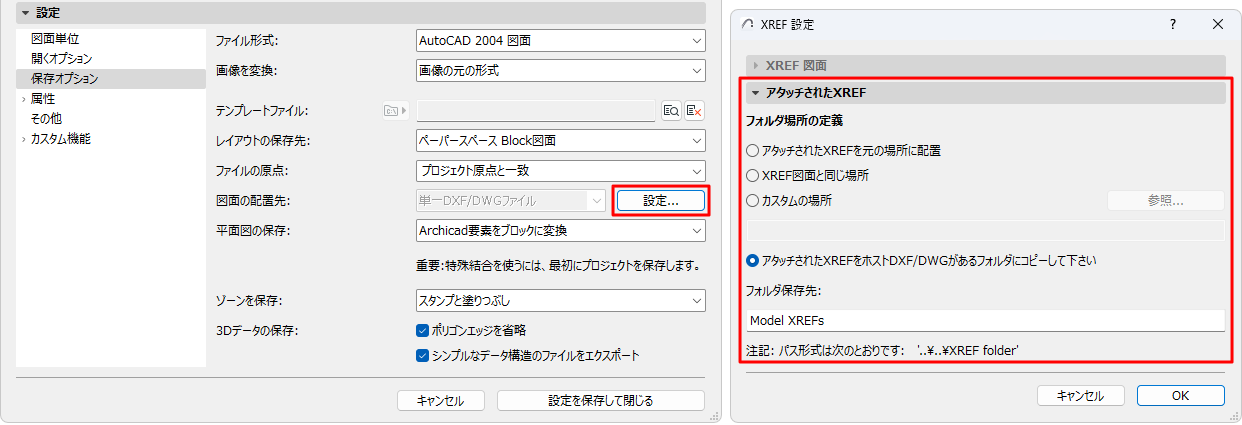Toggle the ポリゴンエッジを省略 checkbox
Viewport: 1242px width, 425px height.
point(422,330)
